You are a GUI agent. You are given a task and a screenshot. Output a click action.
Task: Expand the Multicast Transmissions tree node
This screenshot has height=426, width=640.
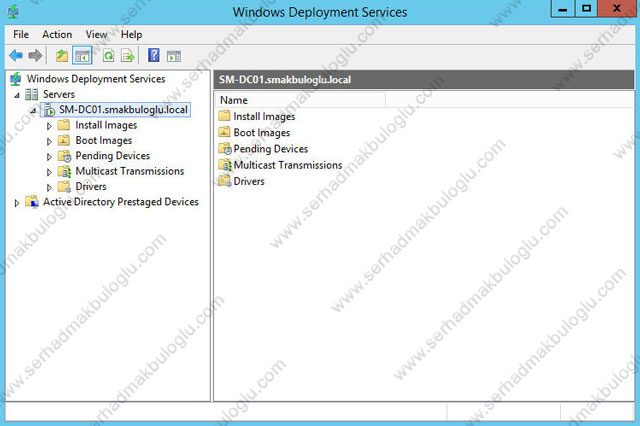(x=49, y=172)
